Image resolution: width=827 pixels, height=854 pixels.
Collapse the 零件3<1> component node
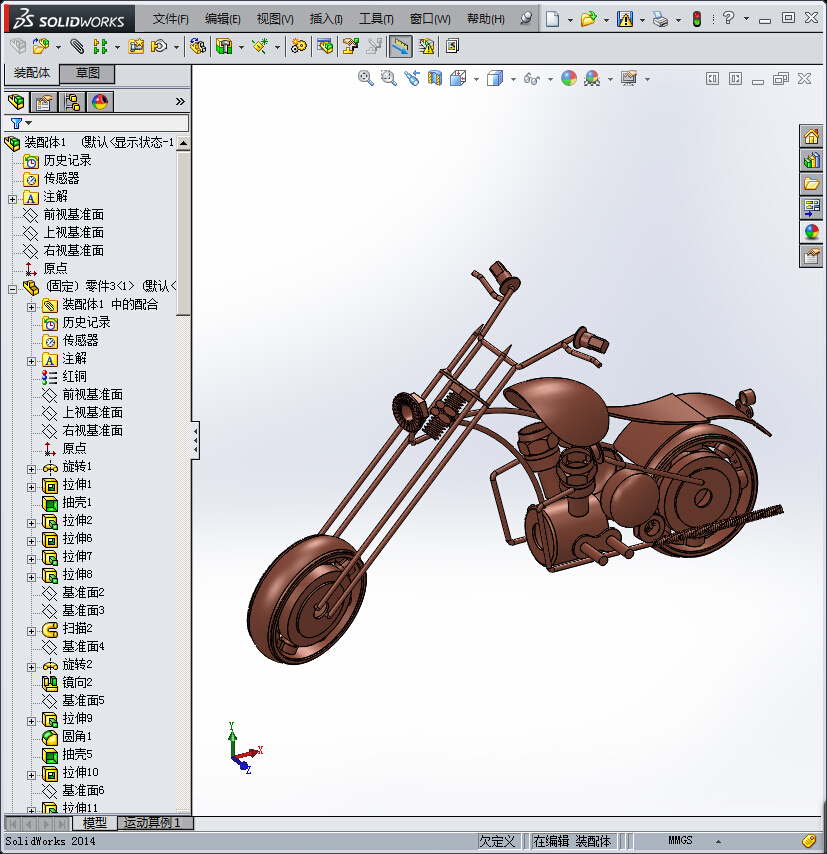click(13, 289)
